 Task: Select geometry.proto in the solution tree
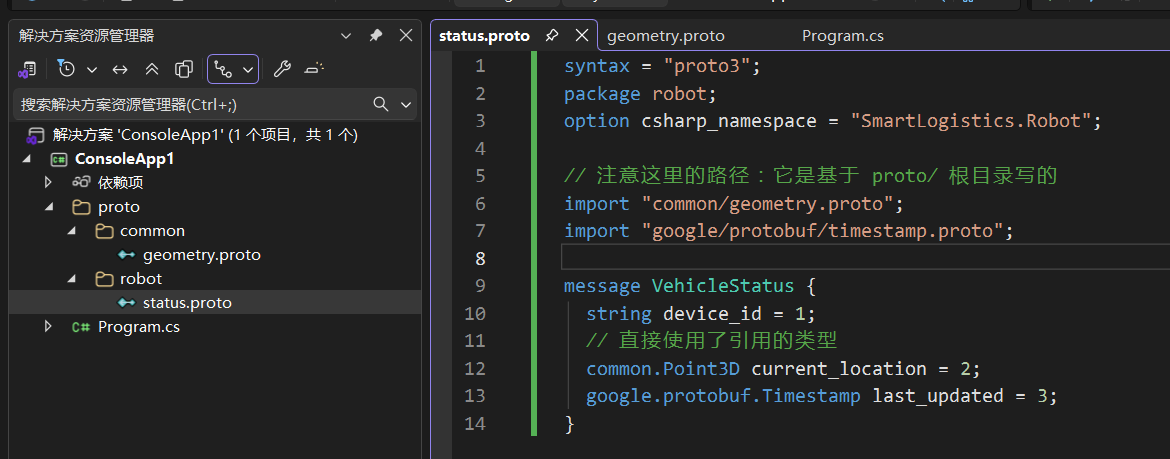(x=201, y=255)
